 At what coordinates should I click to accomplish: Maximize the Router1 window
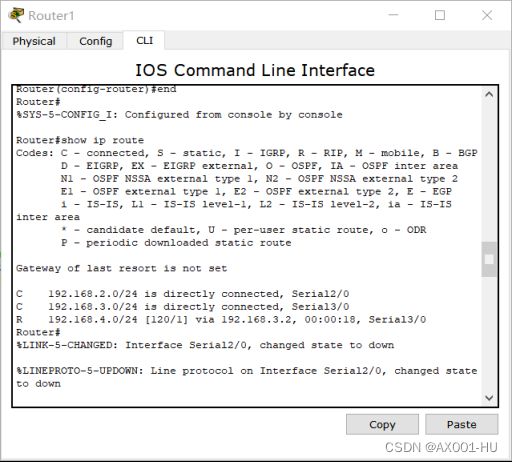[x=440, y=15]
